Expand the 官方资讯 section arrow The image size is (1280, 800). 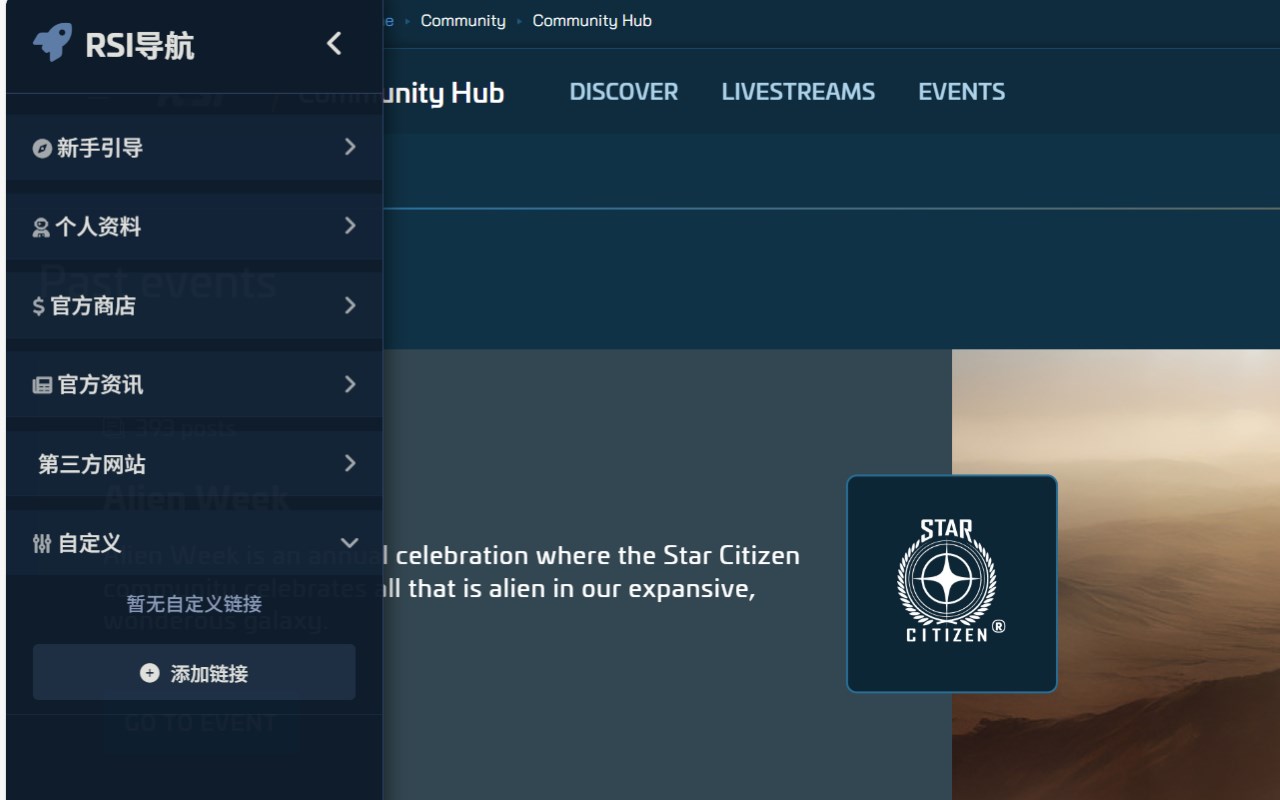pyautogui.click(x=349, y=384)
